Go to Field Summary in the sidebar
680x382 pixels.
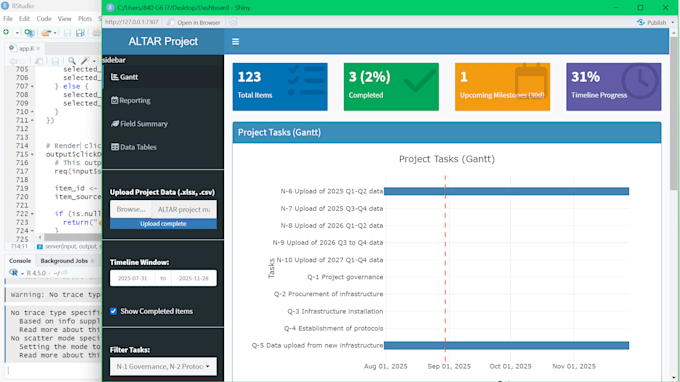(163, 124)
